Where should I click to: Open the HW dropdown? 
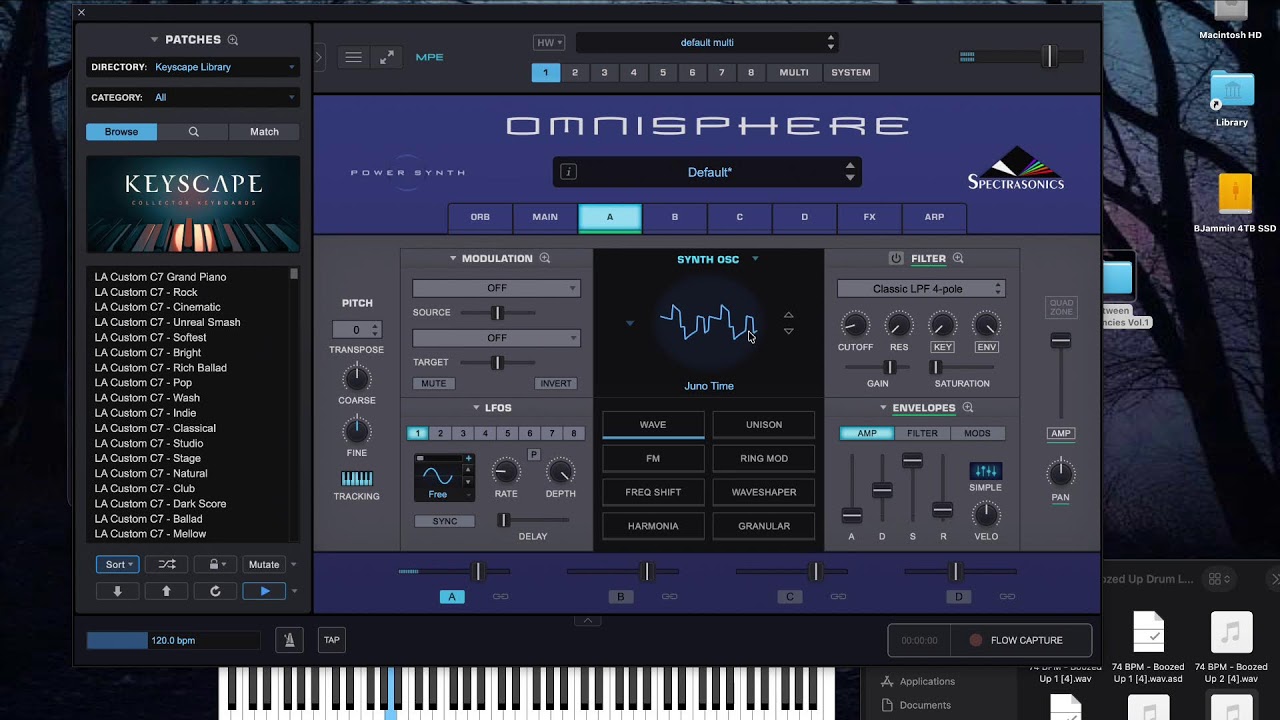[549, 43]
